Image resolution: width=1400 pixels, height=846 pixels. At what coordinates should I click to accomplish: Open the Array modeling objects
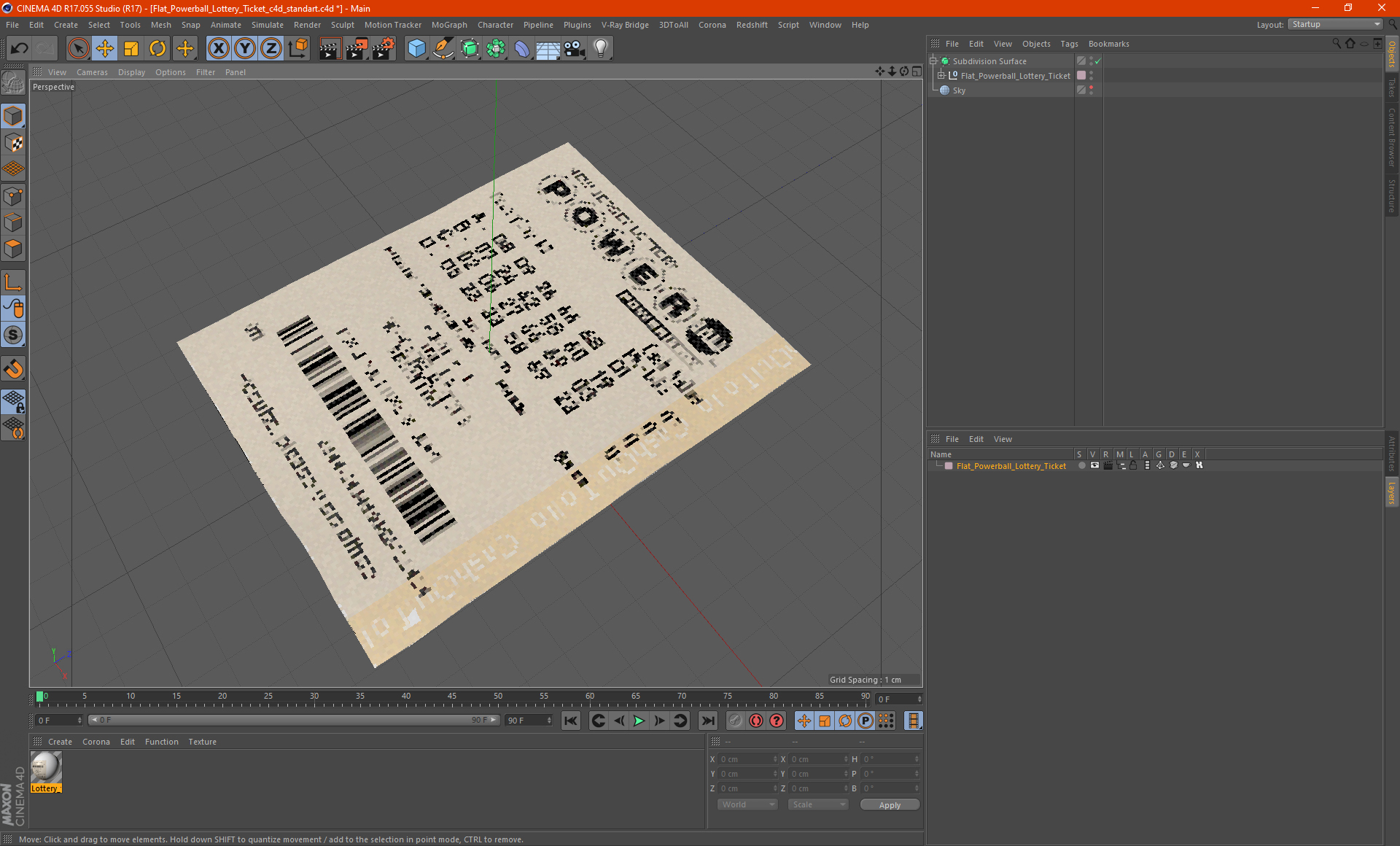tap(497, 49)
